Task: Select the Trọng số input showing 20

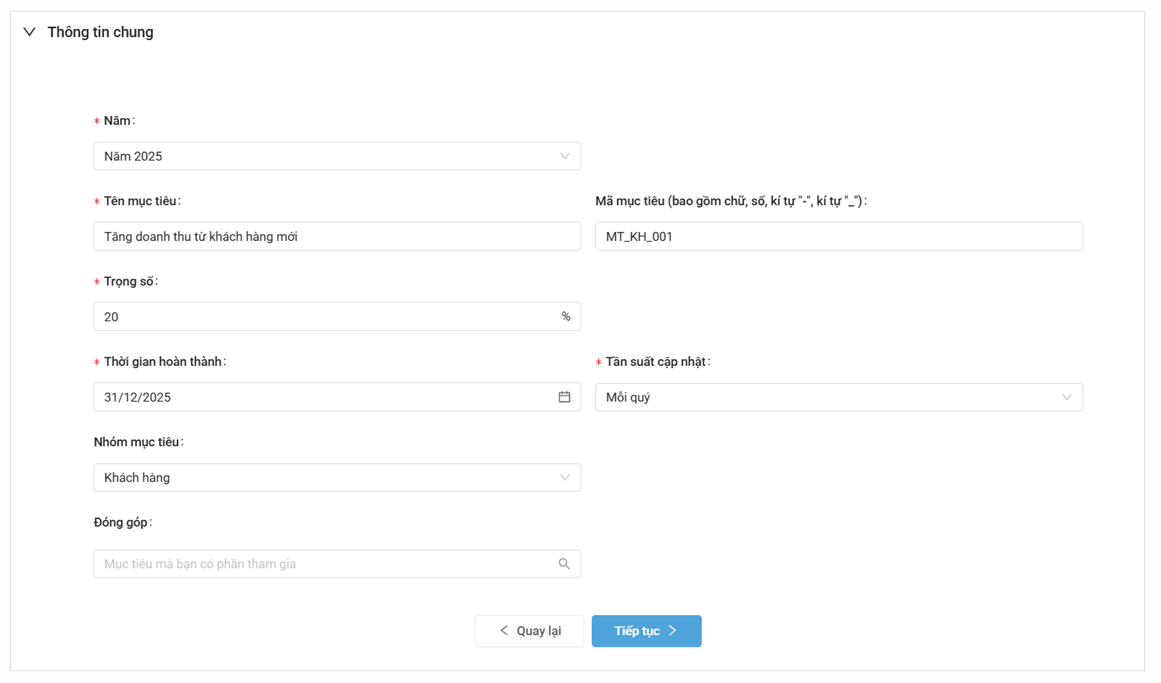Action: pyautogui.click(x=320, y=317)
